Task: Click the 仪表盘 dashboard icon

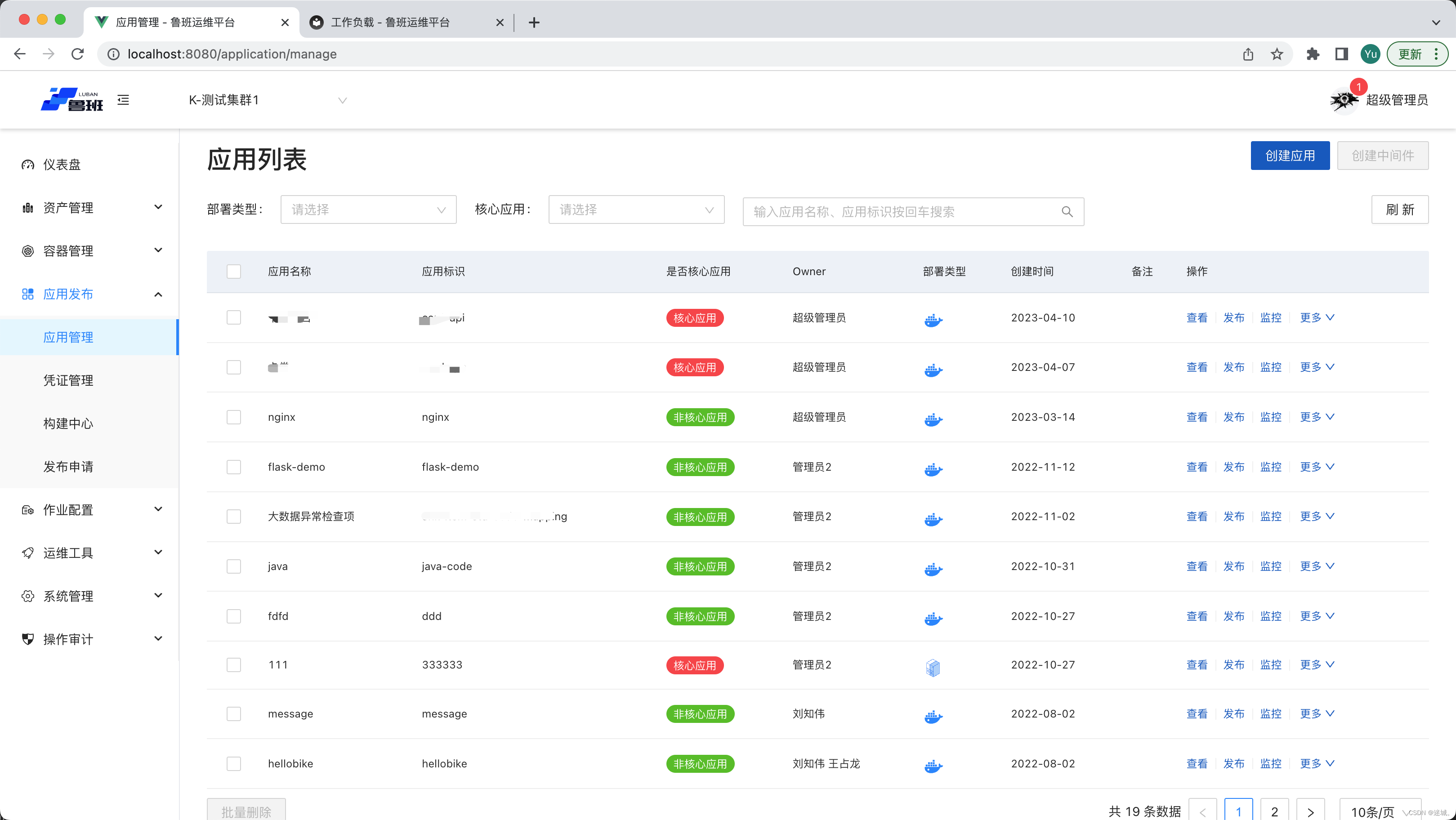Action: tap(28, 165)
